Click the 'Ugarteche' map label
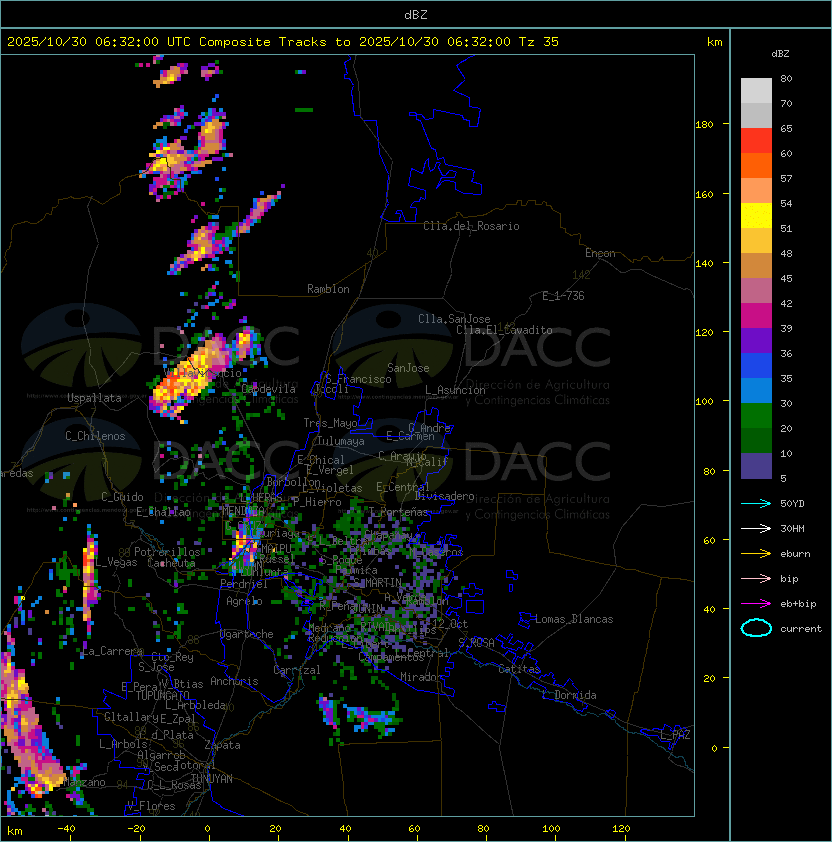832x842 pixels. pyautogui.click(x=247, y=634)
